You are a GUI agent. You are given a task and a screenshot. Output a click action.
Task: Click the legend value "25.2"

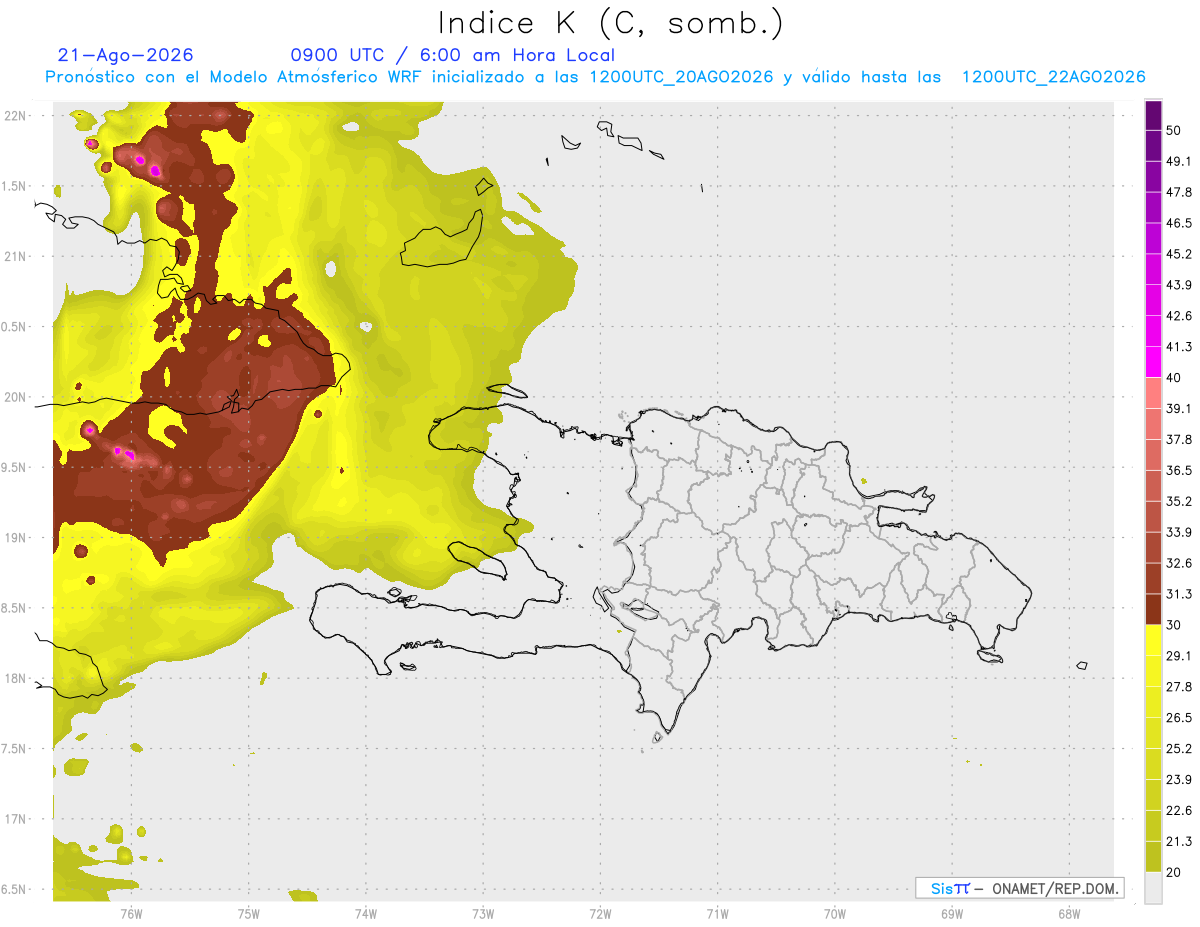[1179, 748]
